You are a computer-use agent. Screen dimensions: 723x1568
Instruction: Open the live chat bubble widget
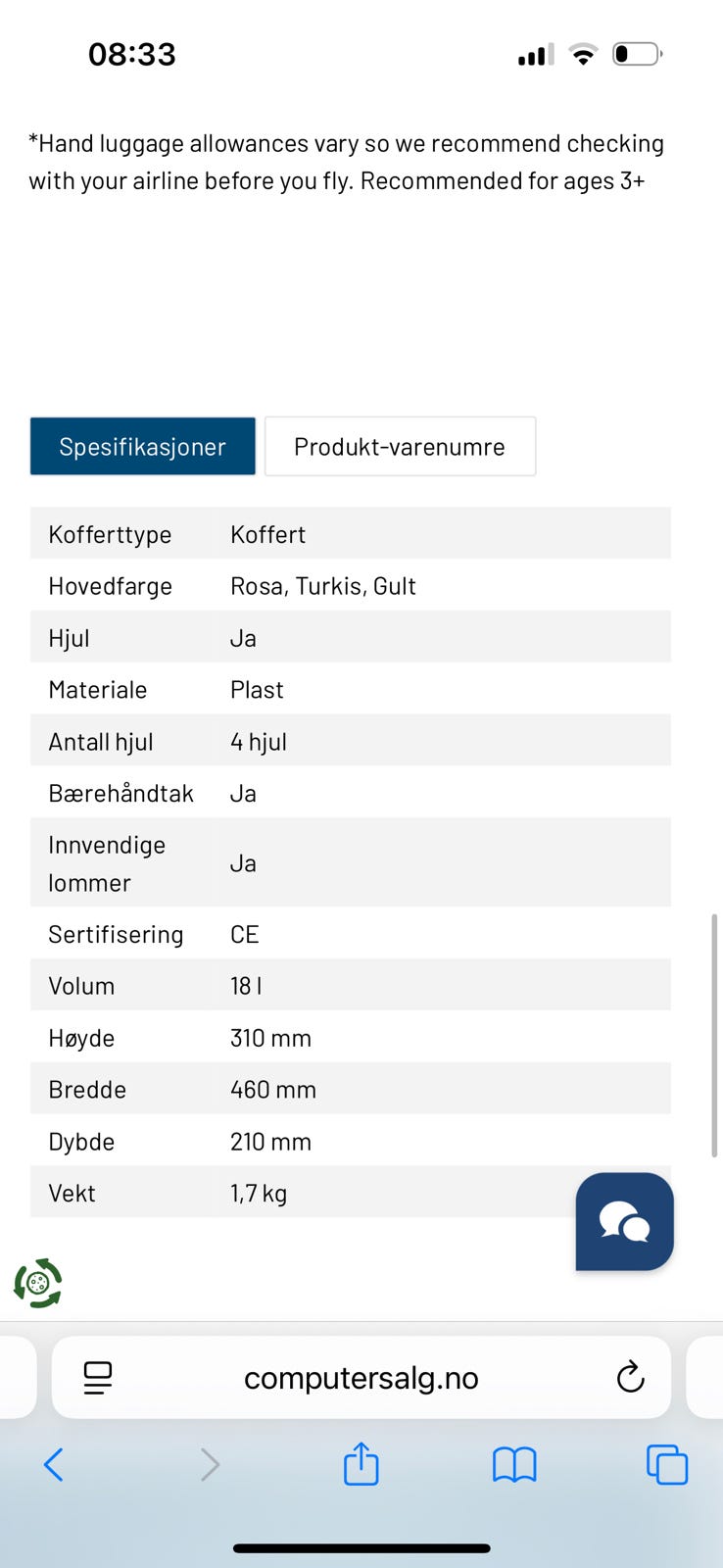(x=624, y=1221)
